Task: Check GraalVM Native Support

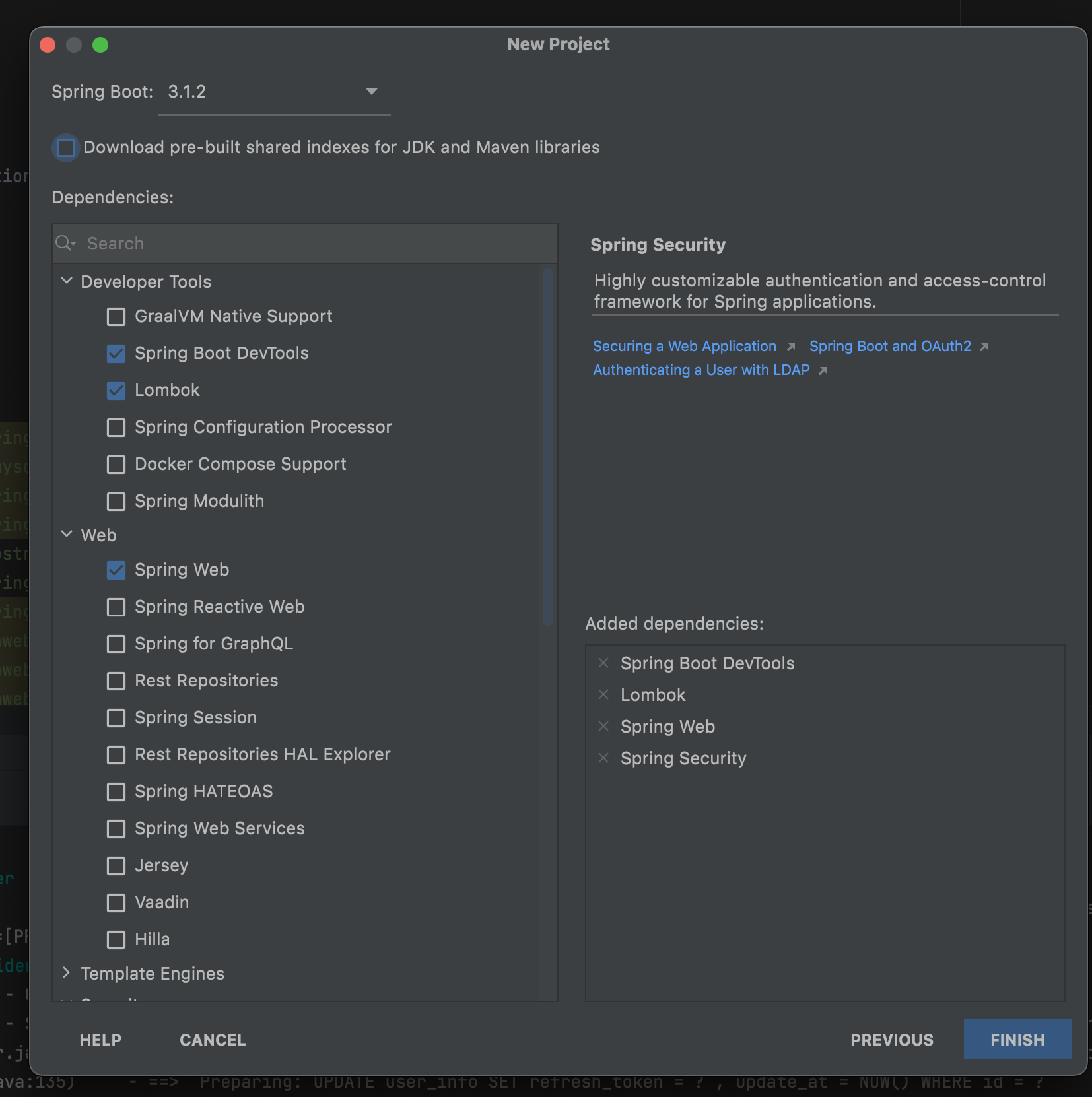Action: pos(116,317)
